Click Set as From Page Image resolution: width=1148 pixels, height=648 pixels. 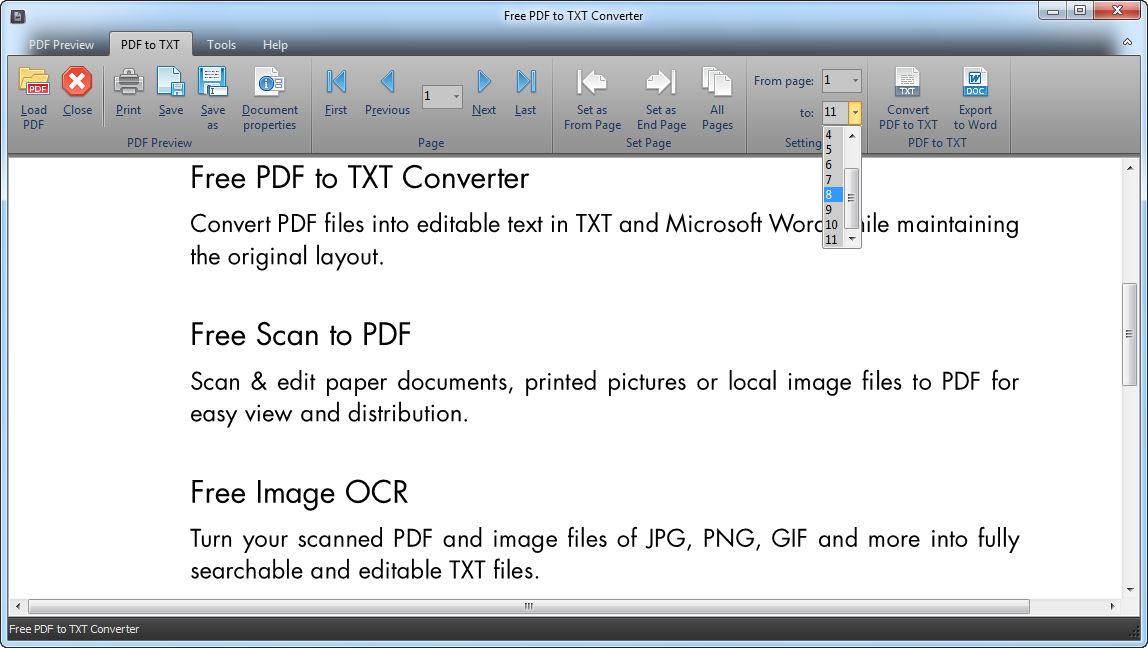tap(592, 84)
